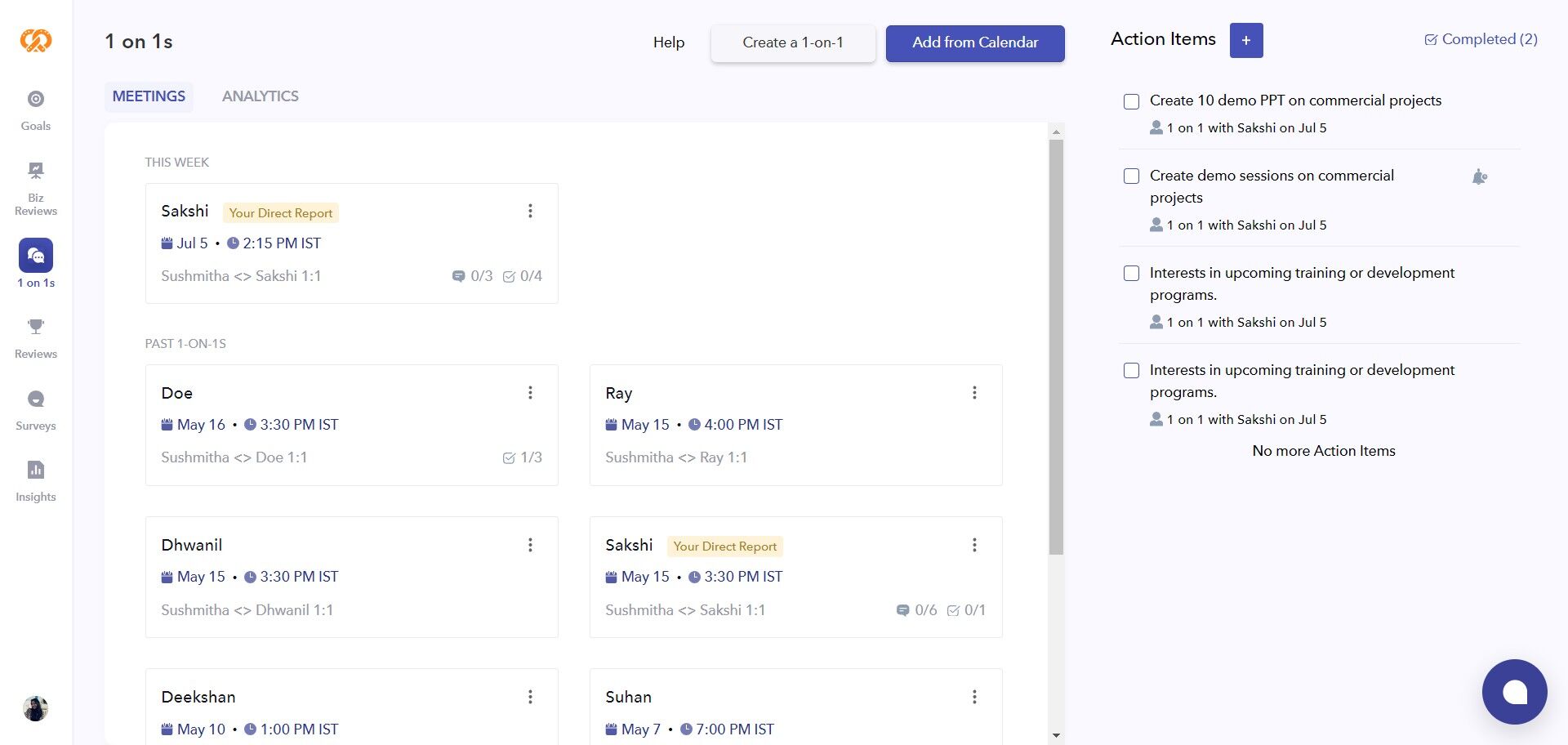Select the Meetings tab

(x=149, y=96)
